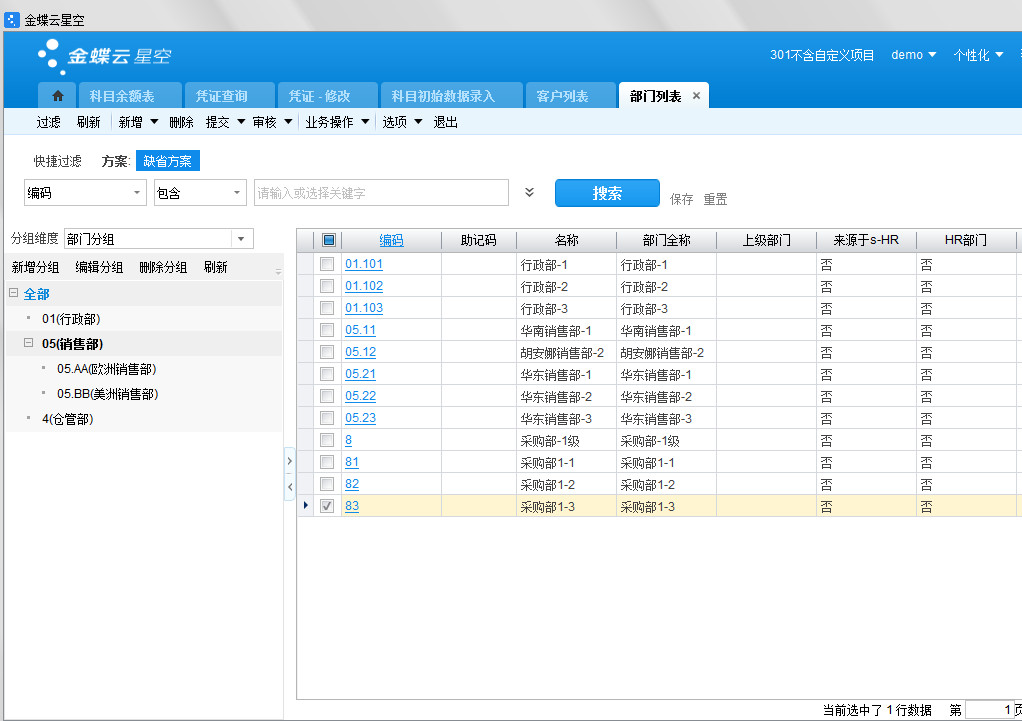This screenshot has height=721, width=1022.
Task: Switch to the 客户列表 tab
Action: (x=562, y=96)
